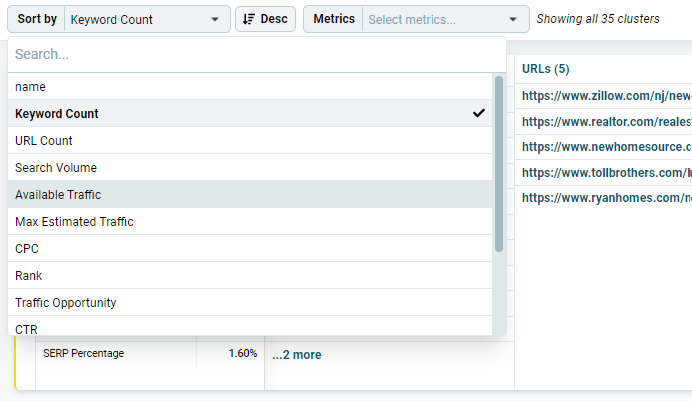Click the Sort by dropdown caret arrow
This screenshot has height=401, width=692.
(x=215, y=19)
